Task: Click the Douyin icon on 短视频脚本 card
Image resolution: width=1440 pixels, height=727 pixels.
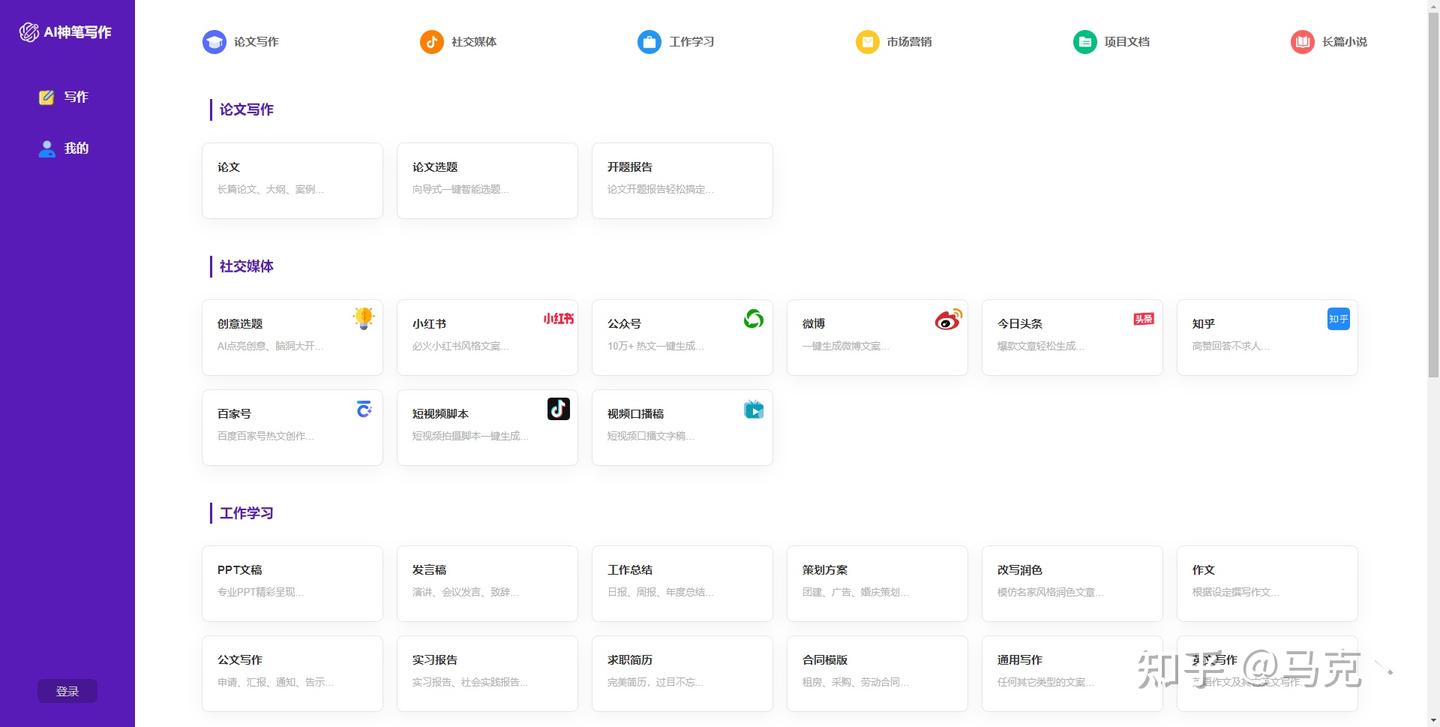Action: tap(558, 408)
